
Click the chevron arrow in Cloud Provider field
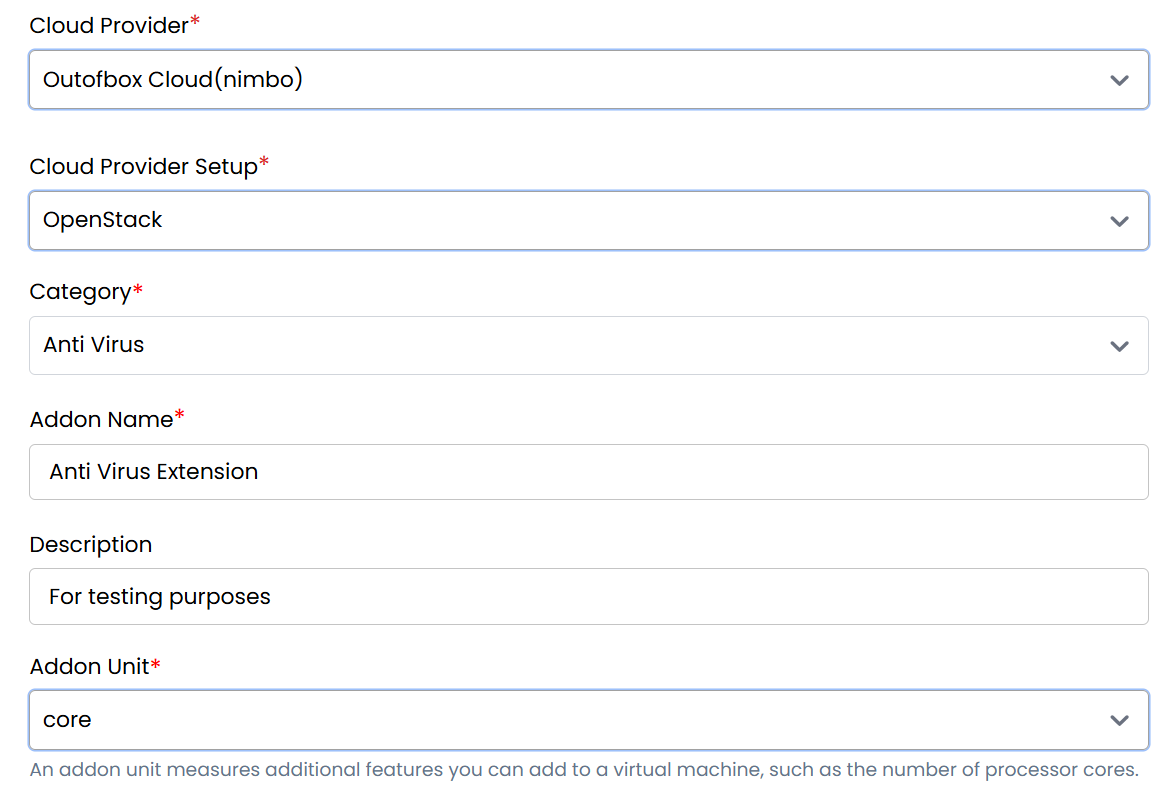coord(1119,80)
